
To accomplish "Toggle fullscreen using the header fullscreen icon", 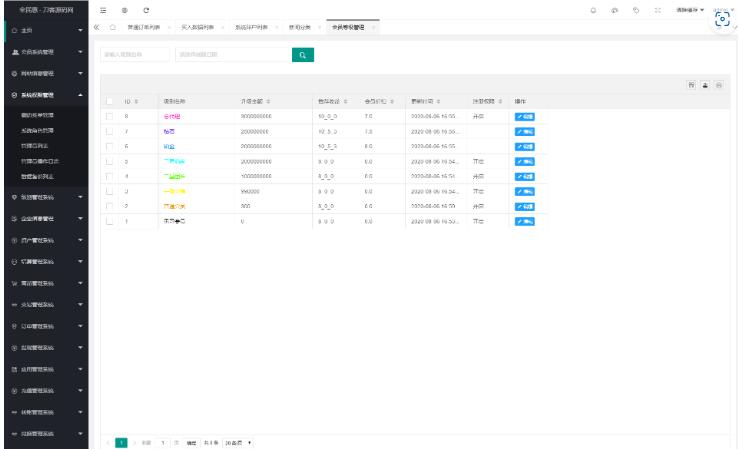I will 657,9.
